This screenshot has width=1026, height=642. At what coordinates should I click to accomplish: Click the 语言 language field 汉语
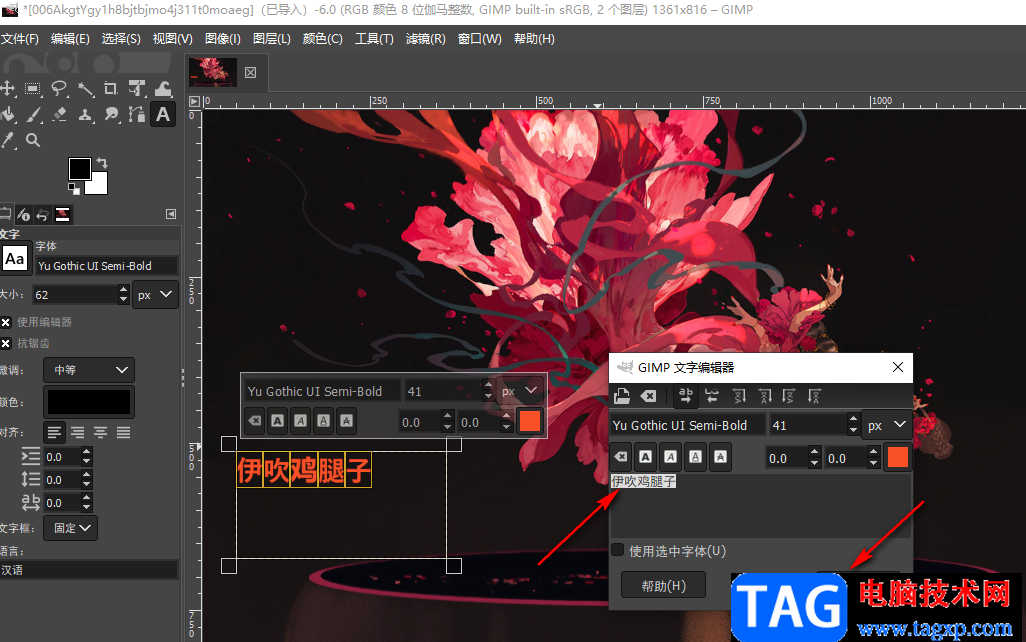pos(89,569)
